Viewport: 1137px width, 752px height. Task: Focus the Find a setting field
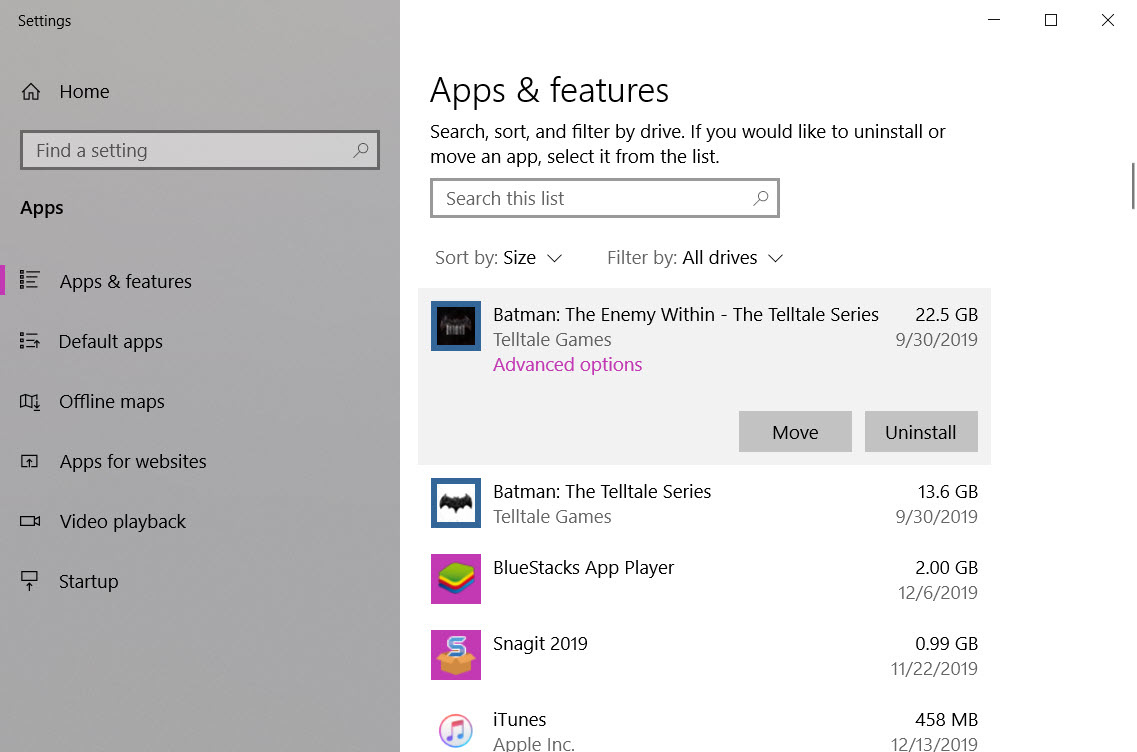199,150
